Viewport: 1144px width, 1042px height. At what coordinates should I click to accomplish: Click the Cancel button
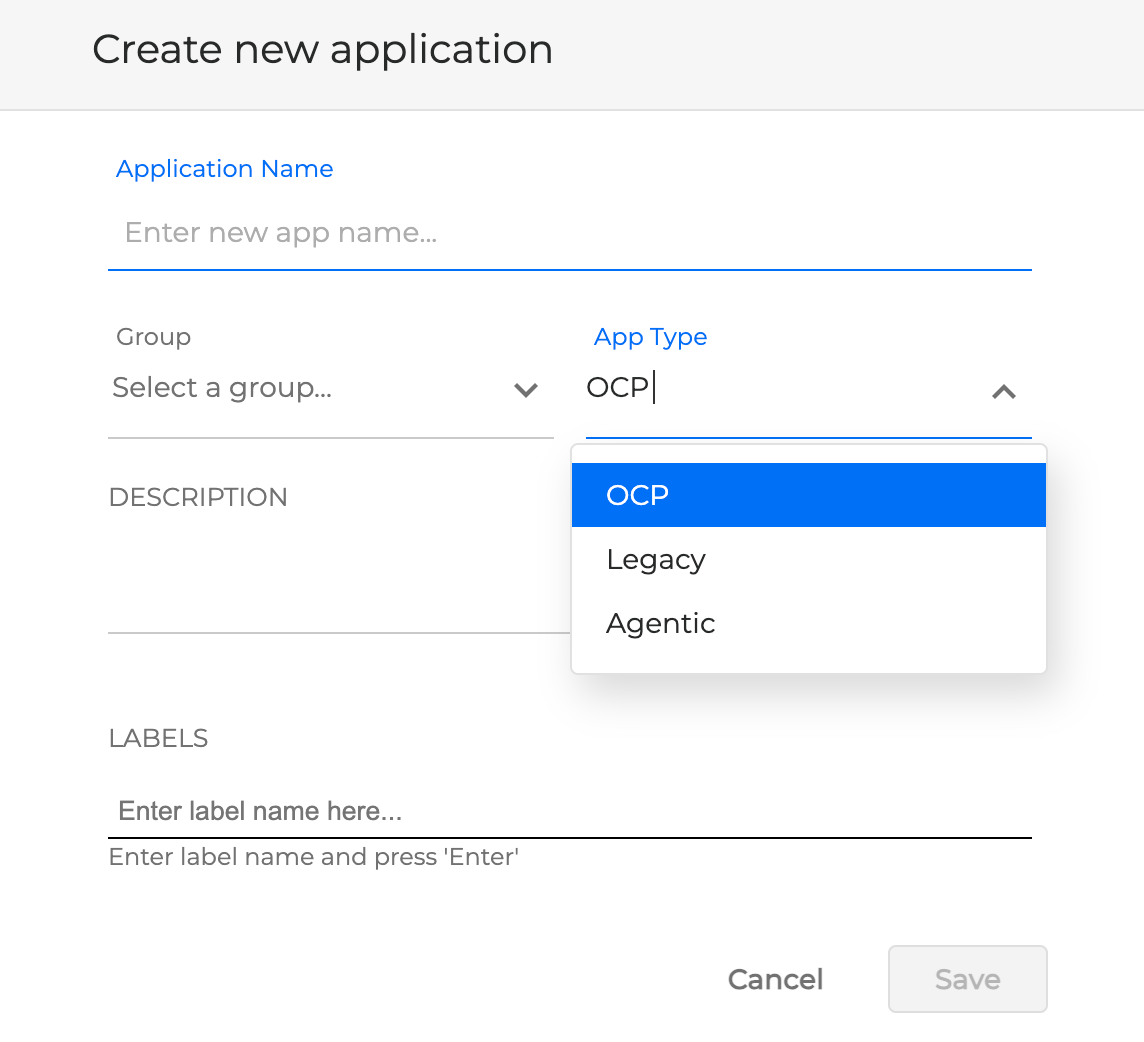(x=775, y=979)
